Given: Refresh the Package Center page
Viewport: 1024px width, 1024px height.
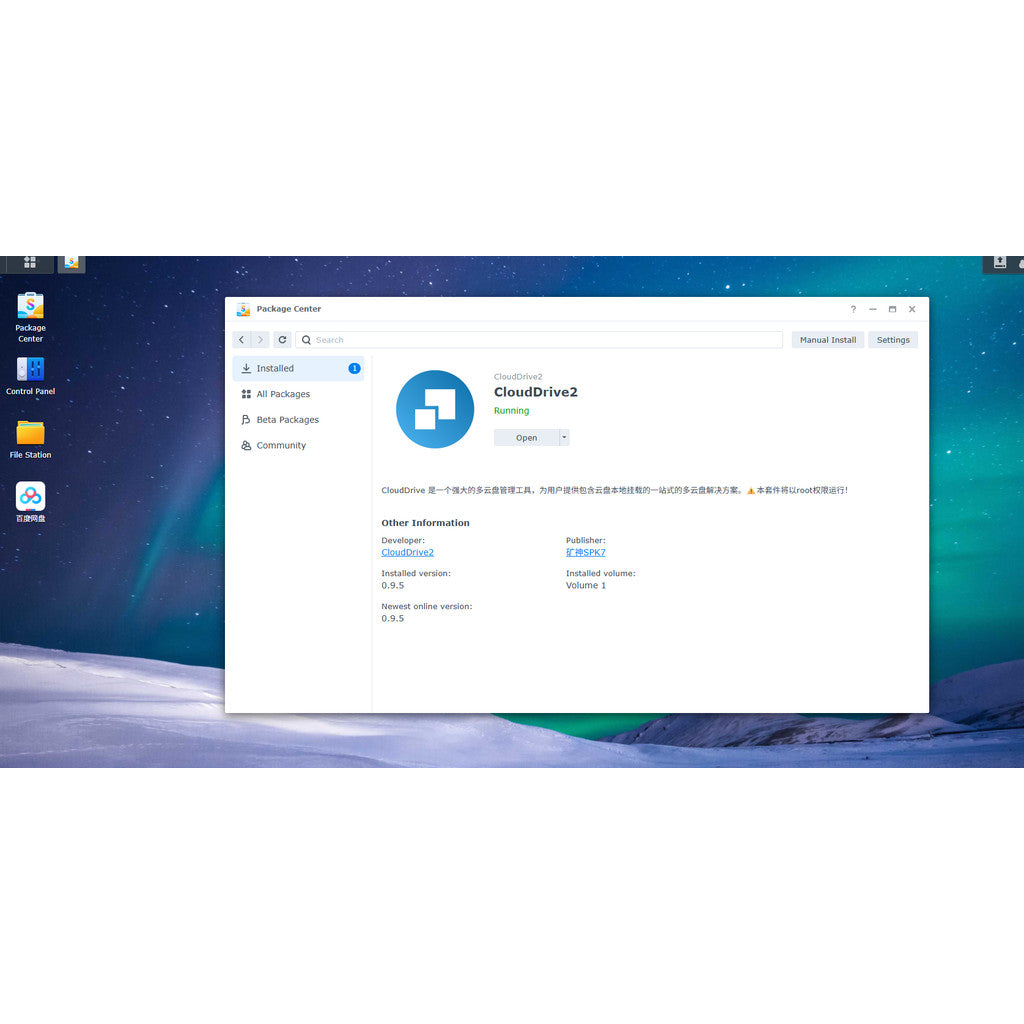Looking at the screenshot, I should point(282,340).
